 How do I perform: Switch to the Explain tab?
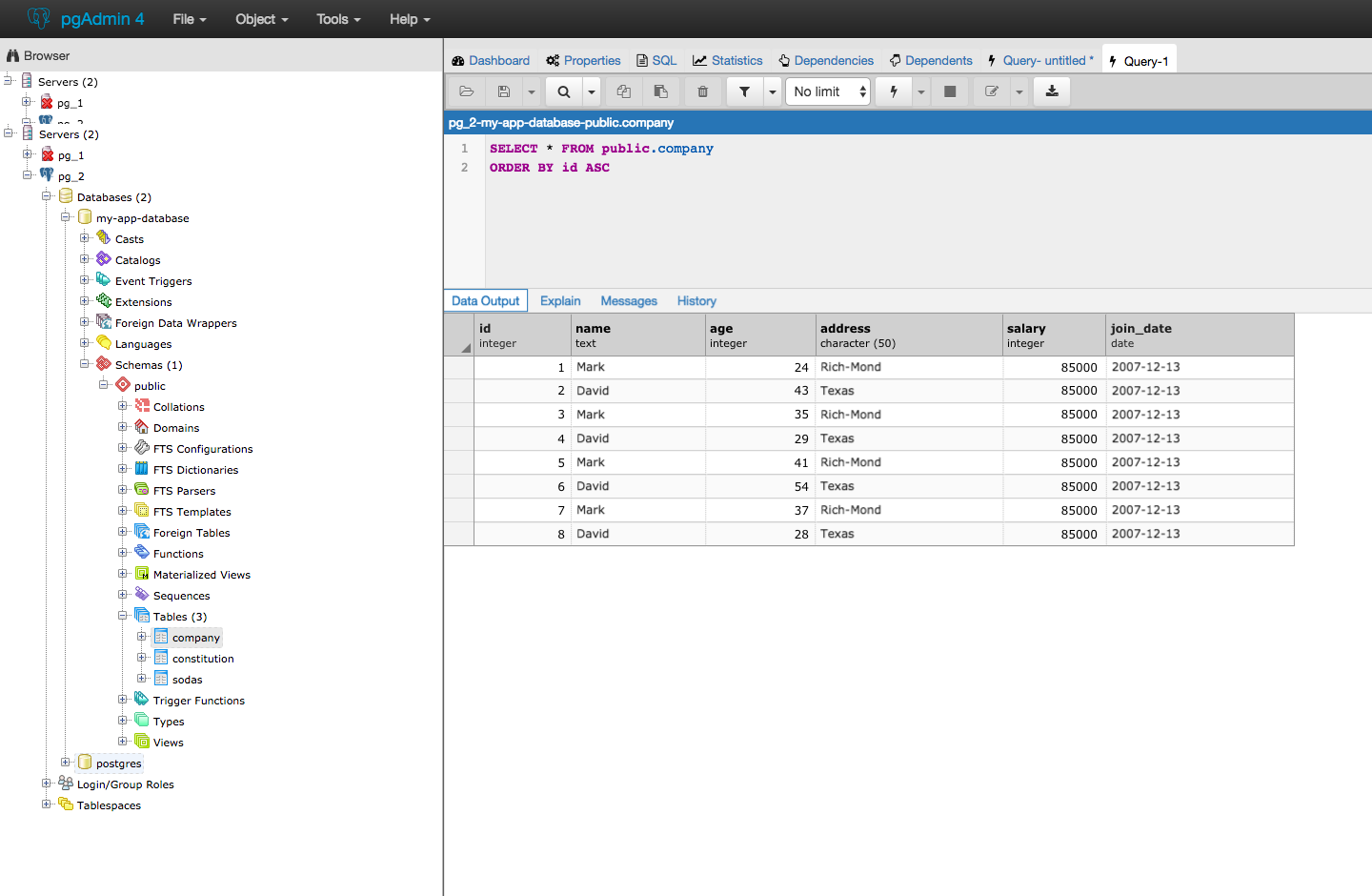(x=560, y=300)
